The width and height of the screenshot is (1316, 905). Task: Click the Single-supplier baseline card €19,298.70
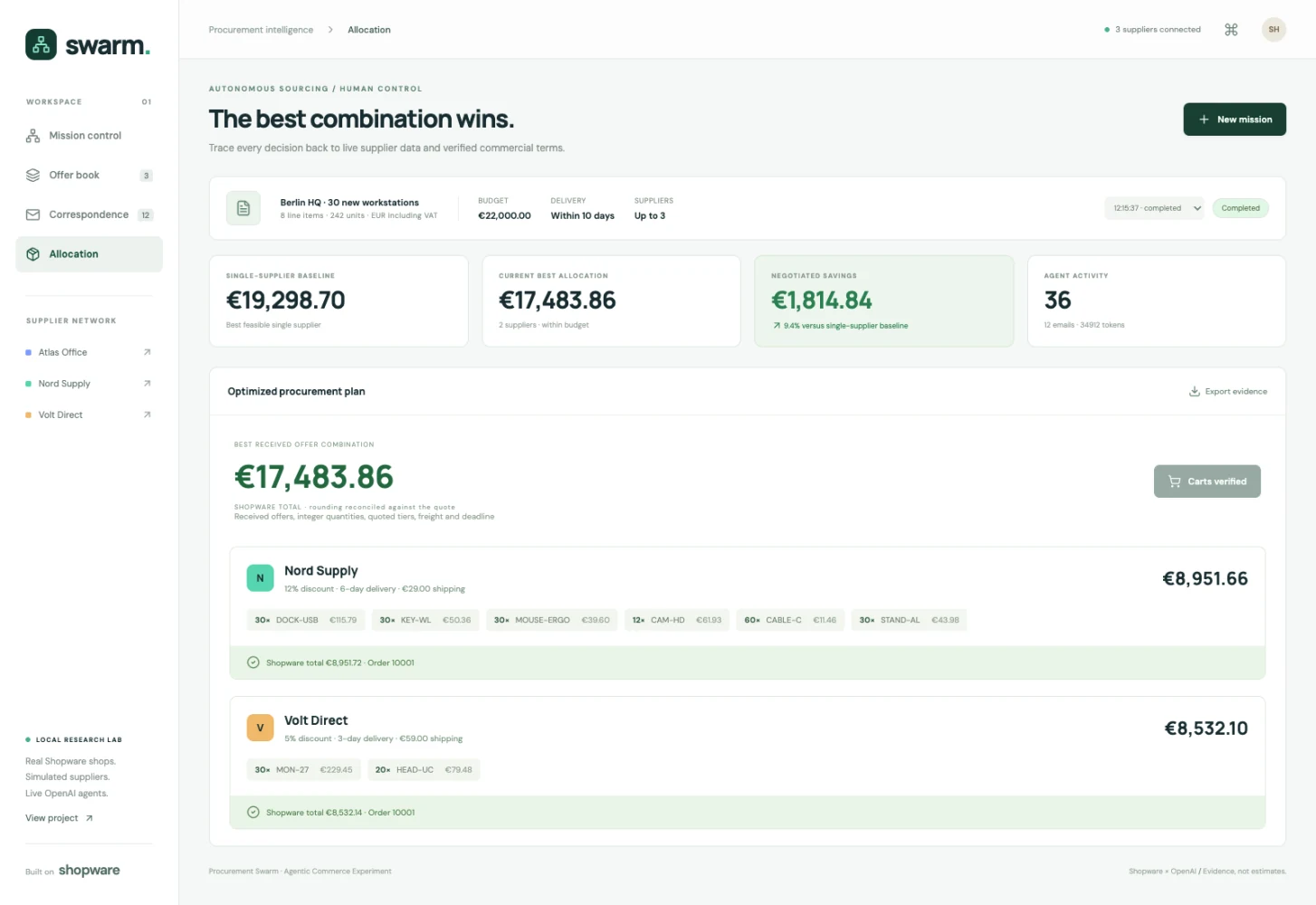click(339, 301)
